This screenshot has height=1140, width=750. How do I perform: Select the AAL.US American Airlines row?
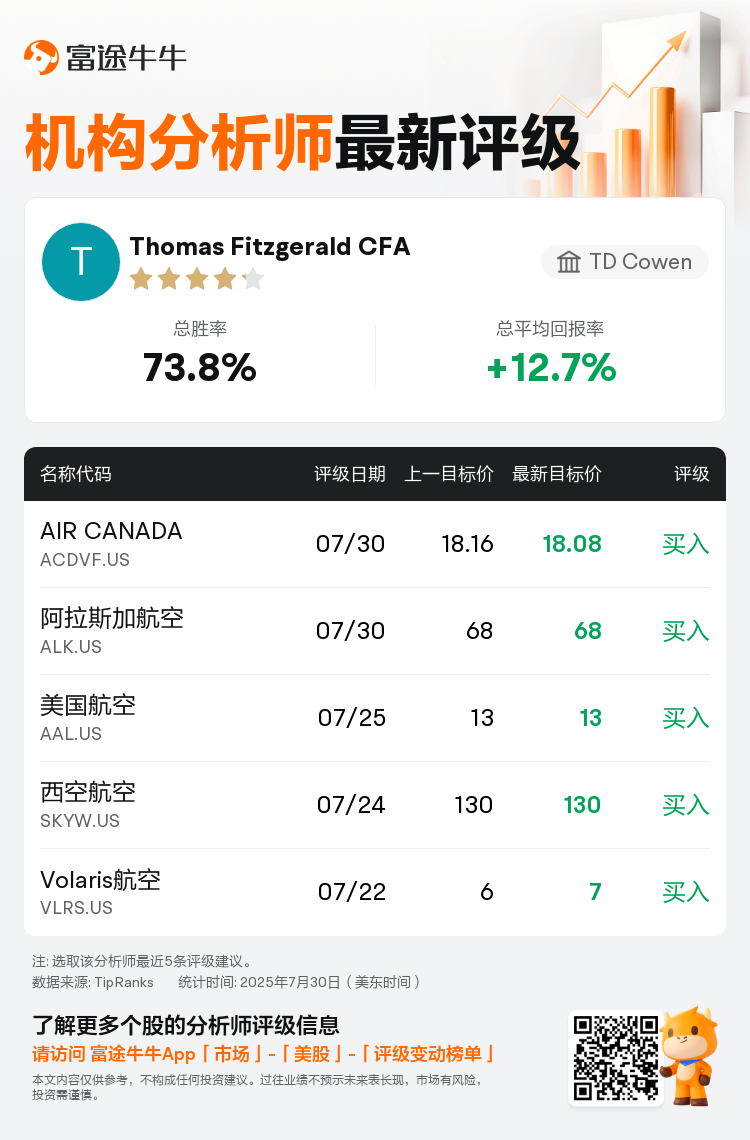(375, 718)
